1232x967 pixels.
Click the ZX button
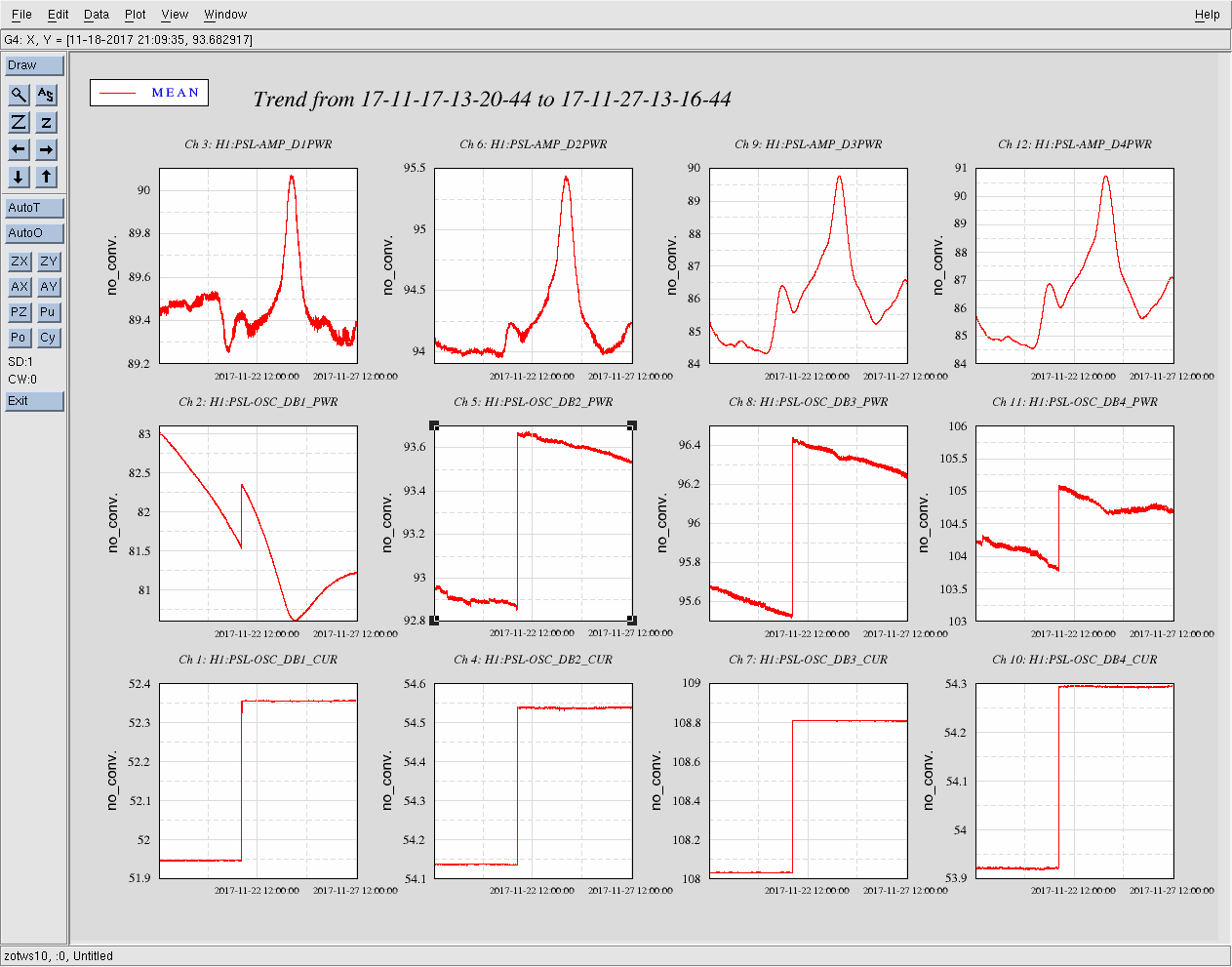click(19, 262)
